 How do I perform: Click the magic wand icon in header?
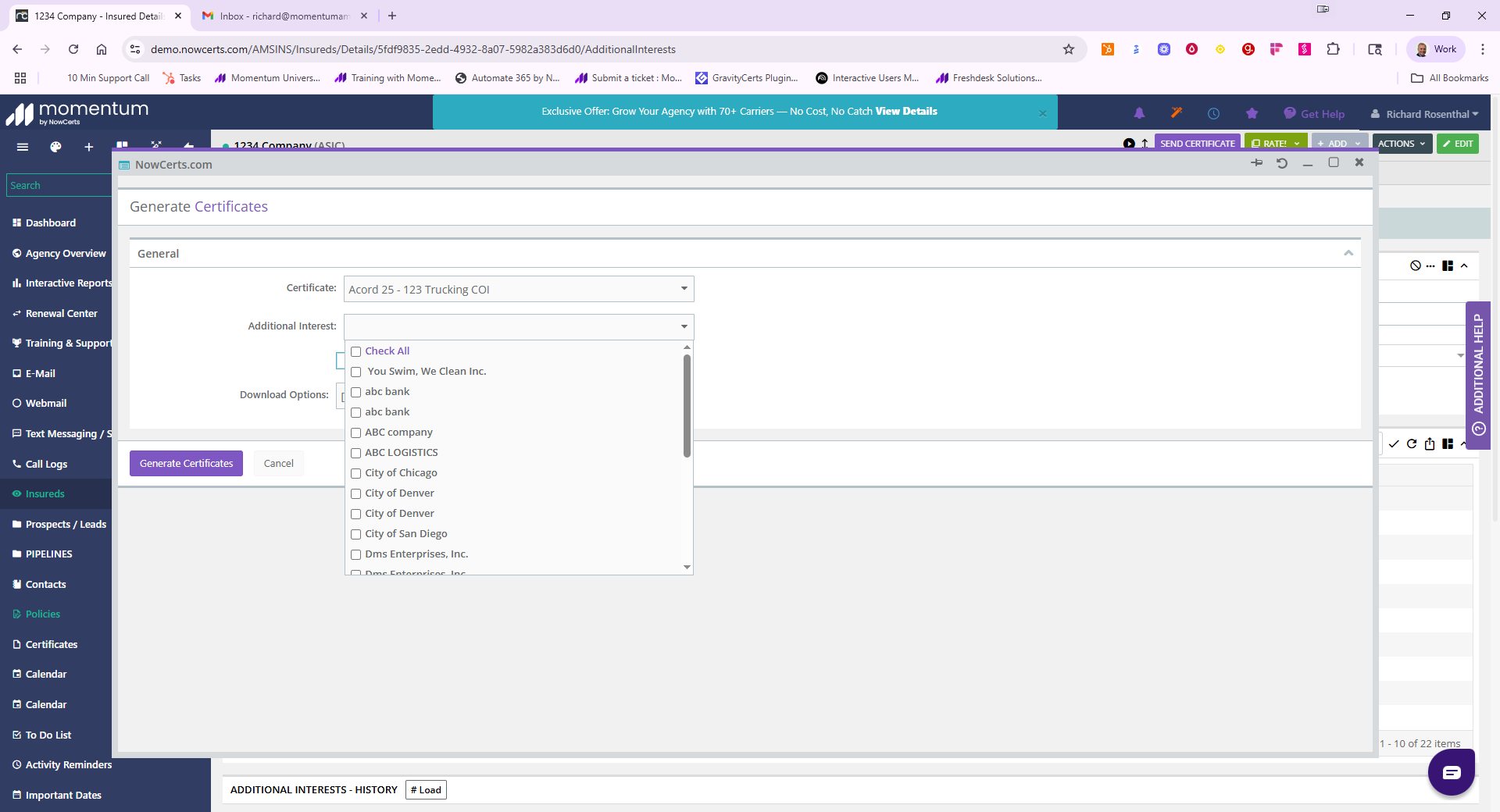(x=1177, y=113)
